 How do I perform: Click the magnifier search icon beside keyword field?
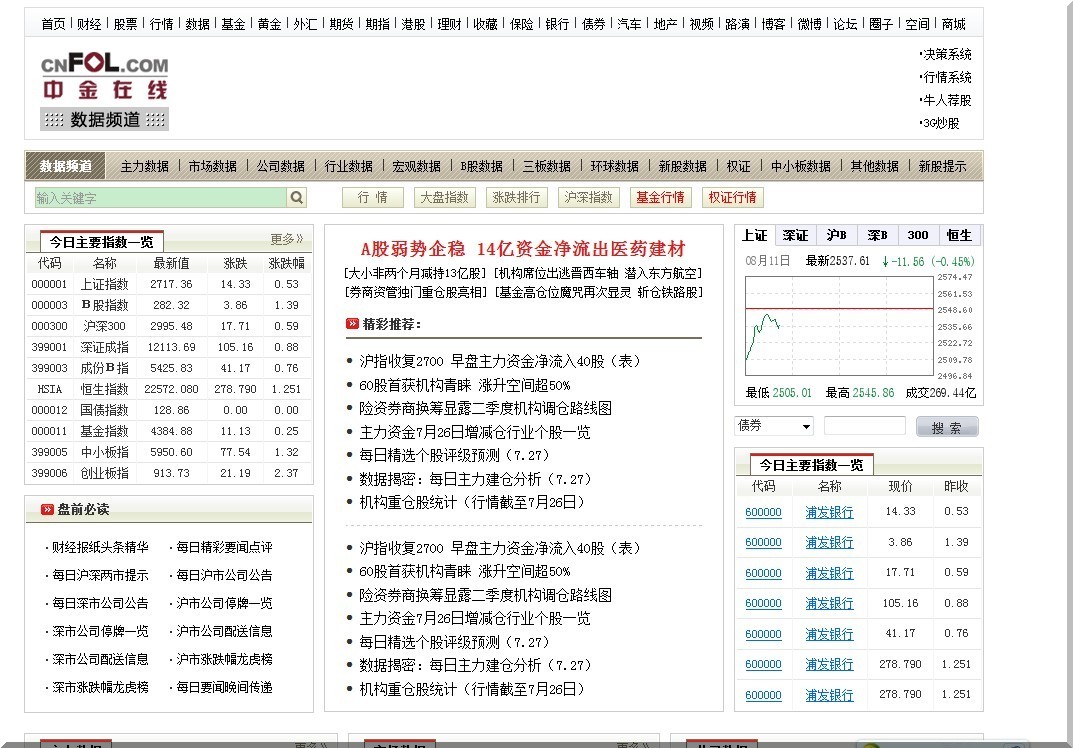coord(297,198)
